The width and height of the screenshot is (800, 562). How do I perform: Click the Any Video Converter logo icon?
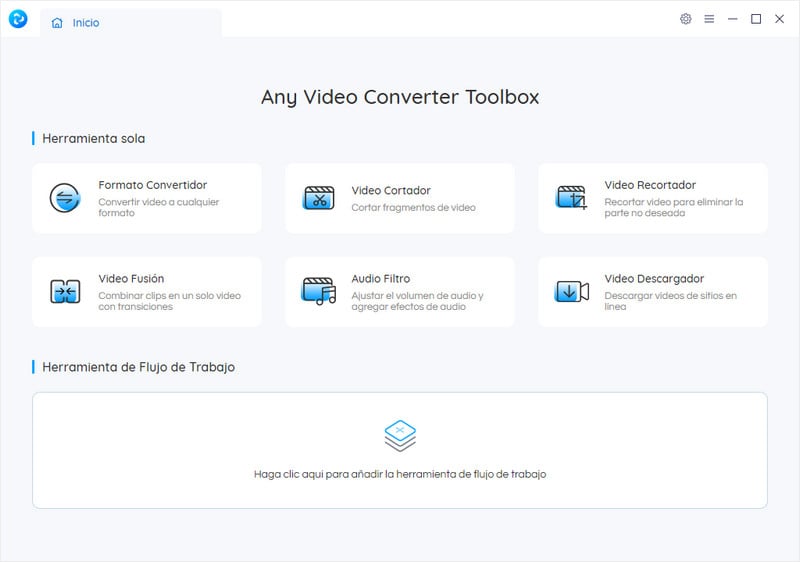pos(18,19)
